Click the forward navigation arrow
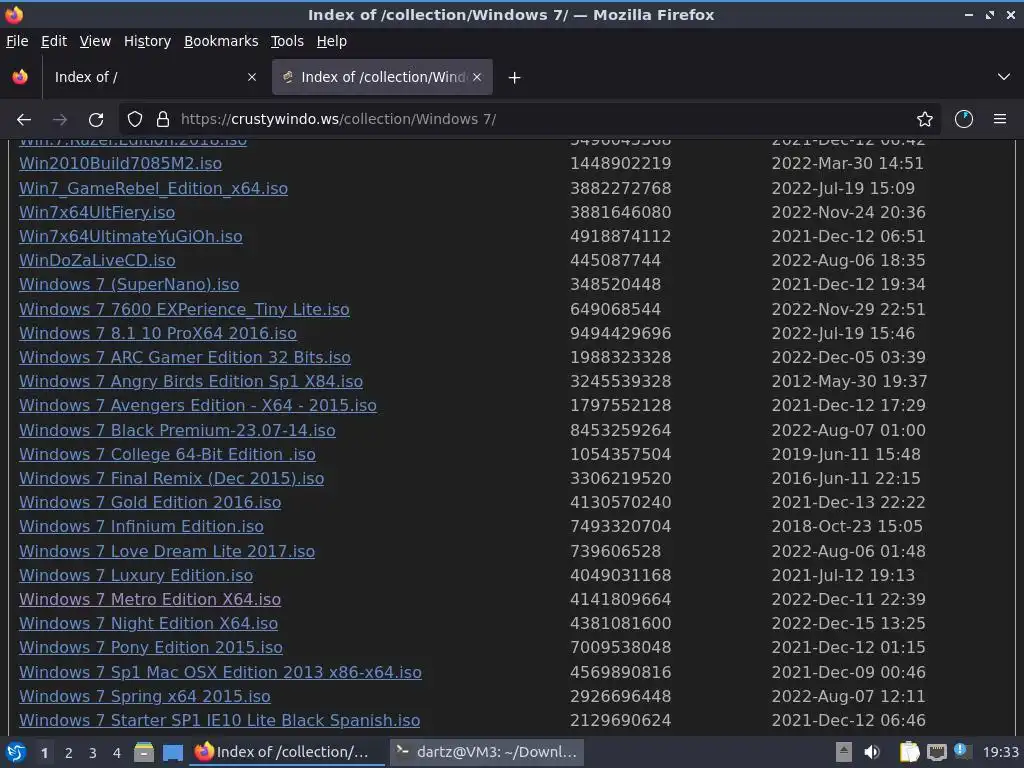 60,120
